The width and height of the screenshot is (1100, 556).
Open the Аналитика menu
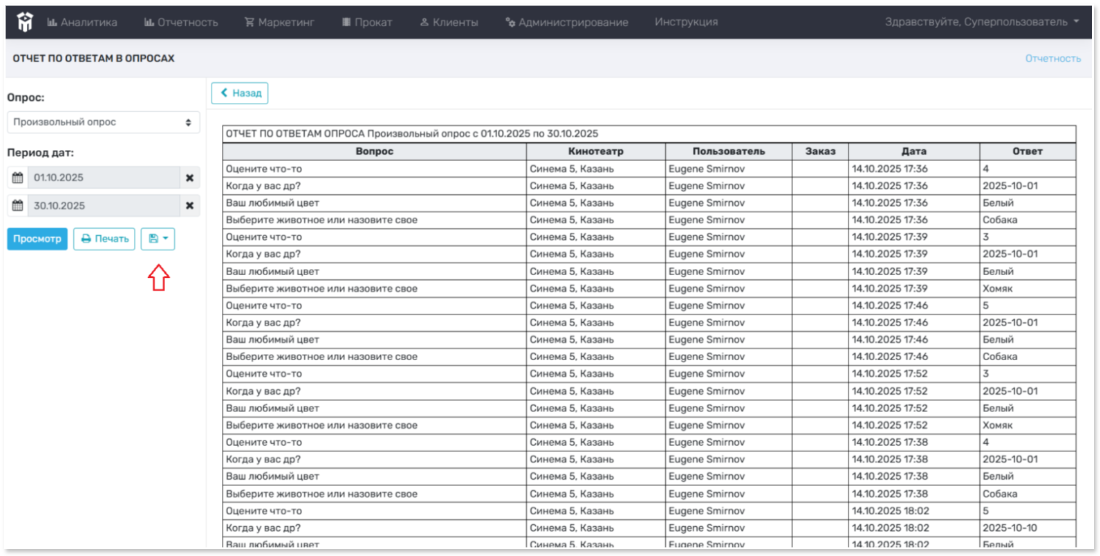tap(82, 22)
